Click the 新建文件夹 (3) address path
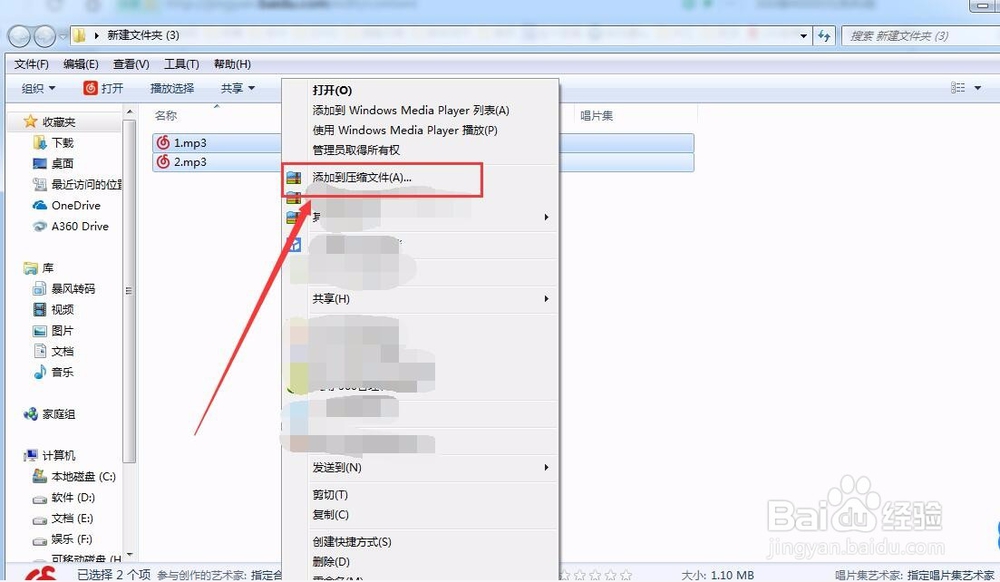 pyautogui.click(x=143, y=35)
